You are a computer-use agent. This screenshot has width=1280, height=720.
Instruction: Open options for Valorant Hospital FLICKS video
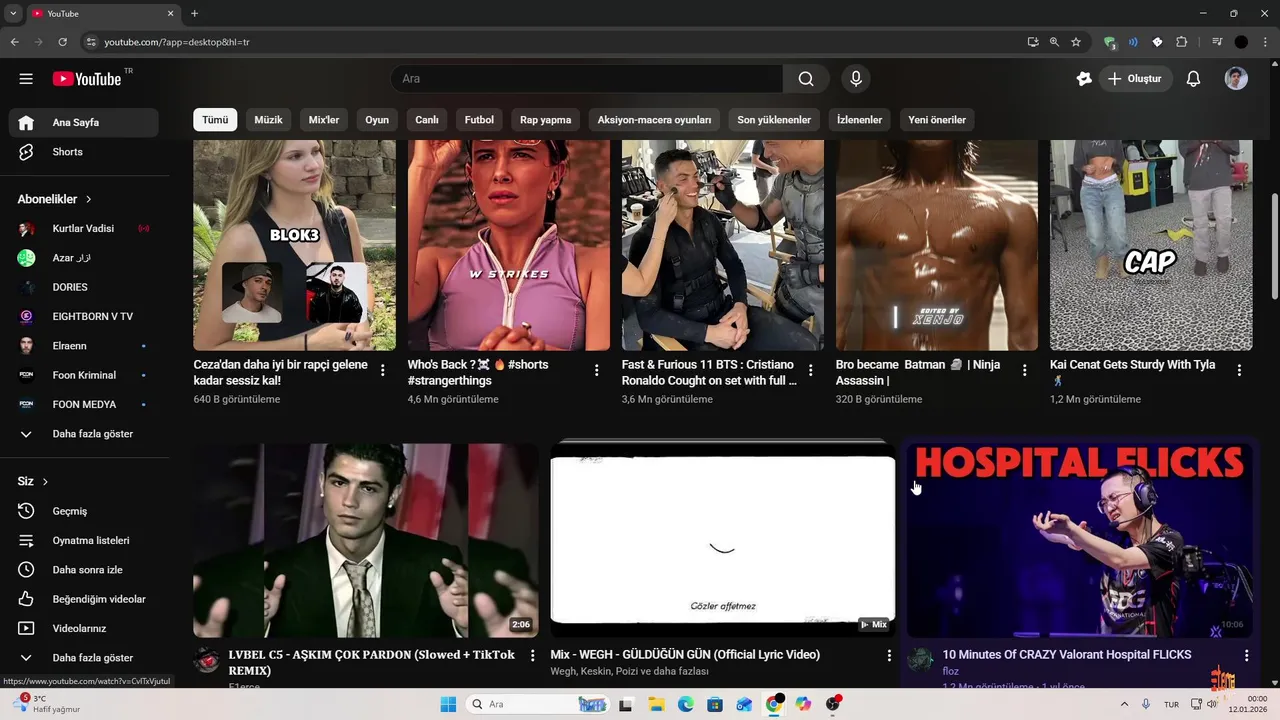click(1246, 656)
